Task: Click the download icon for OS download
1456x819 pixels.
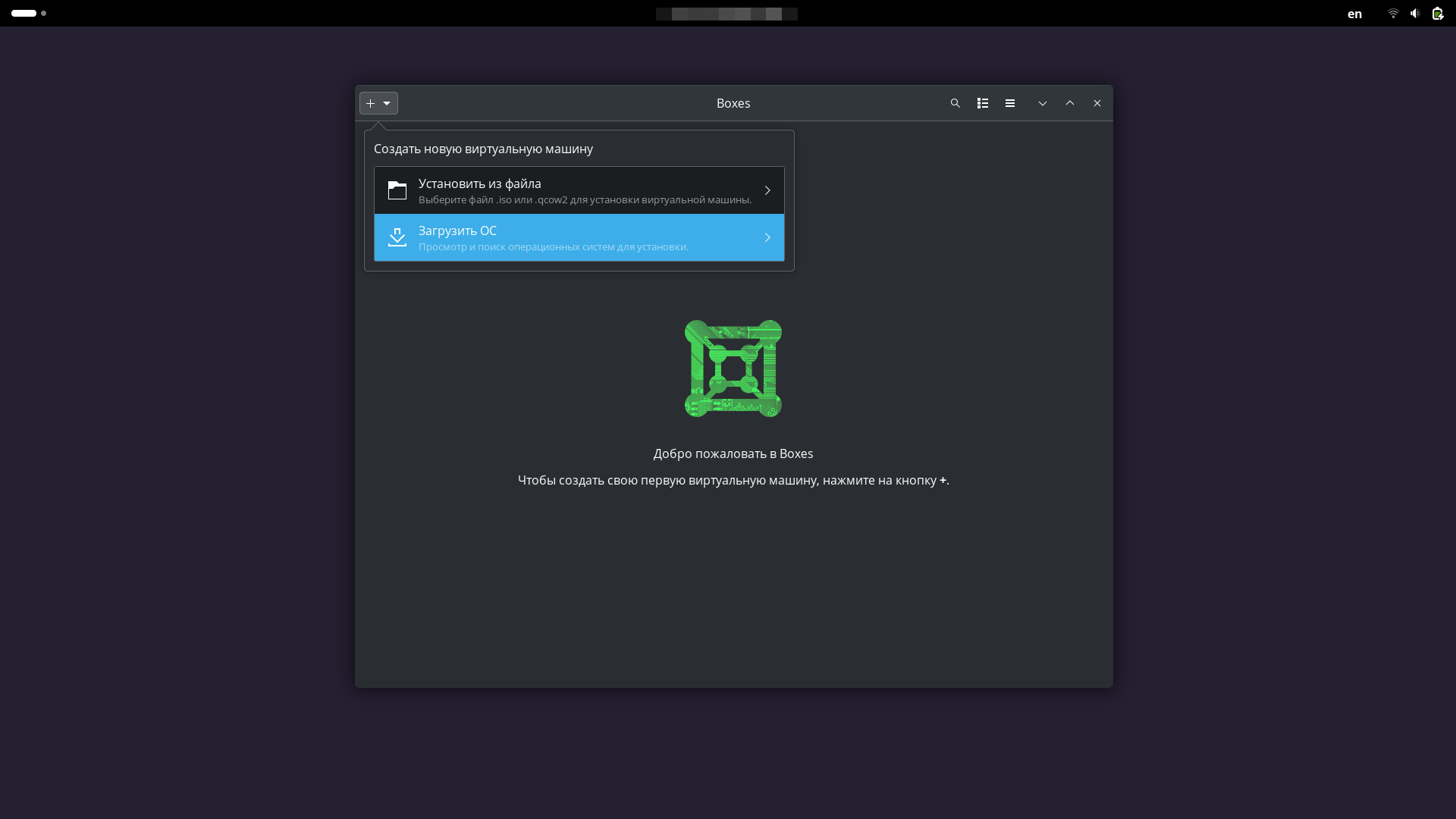Action: (x=397, y=237)
